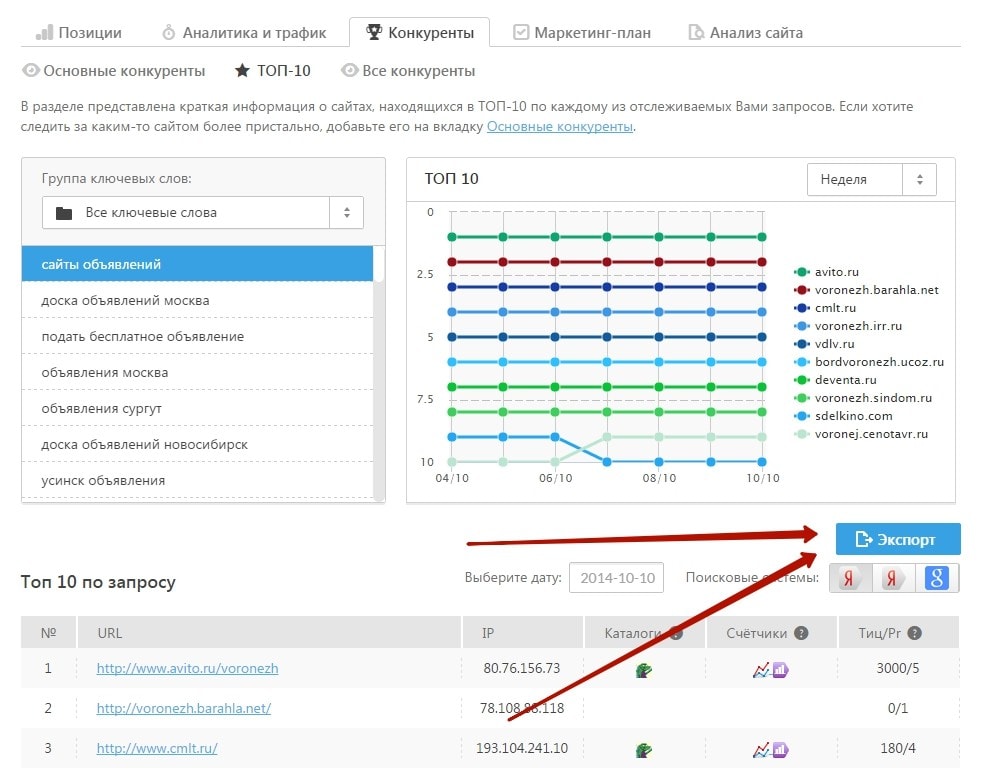This screenshot has width=995, height=769.
Task: Click the catalog icon in cmlt.ru row
Action: click(x=644, y=749)
